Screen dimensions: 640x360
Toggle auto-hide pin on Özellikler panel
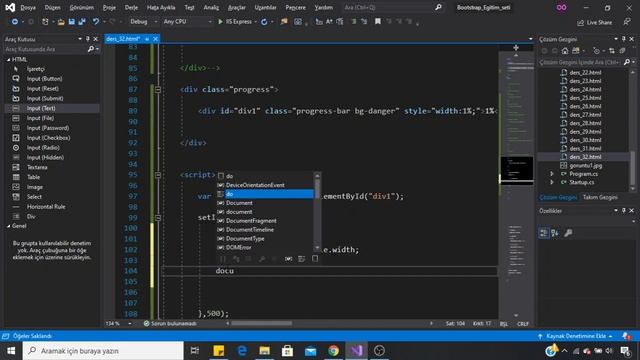tap(624, 210)
